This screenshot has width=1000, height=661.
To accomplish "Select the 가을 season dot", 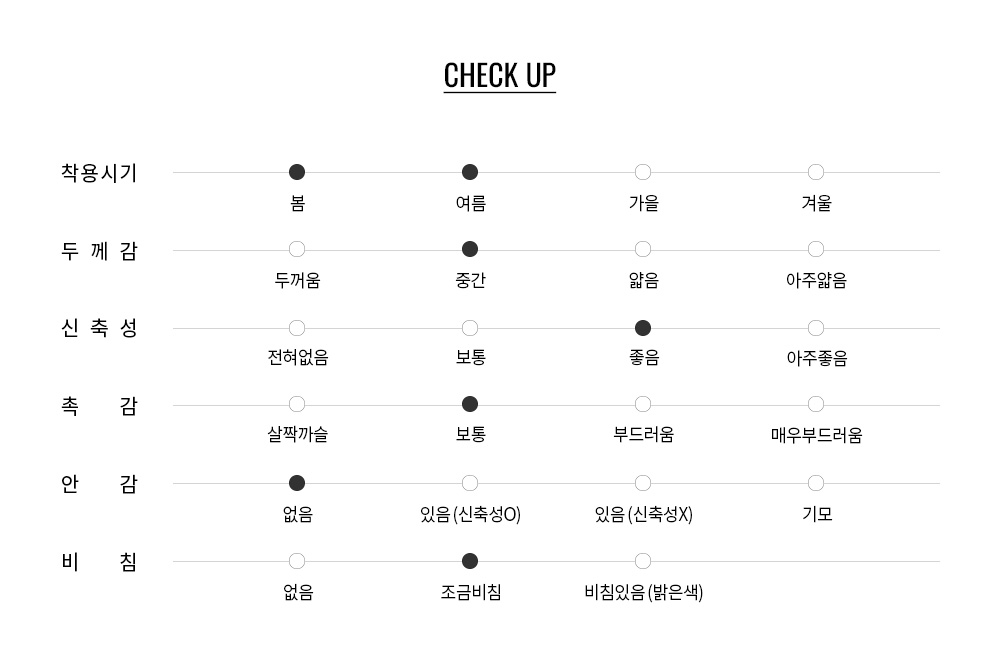I will 643,172.
